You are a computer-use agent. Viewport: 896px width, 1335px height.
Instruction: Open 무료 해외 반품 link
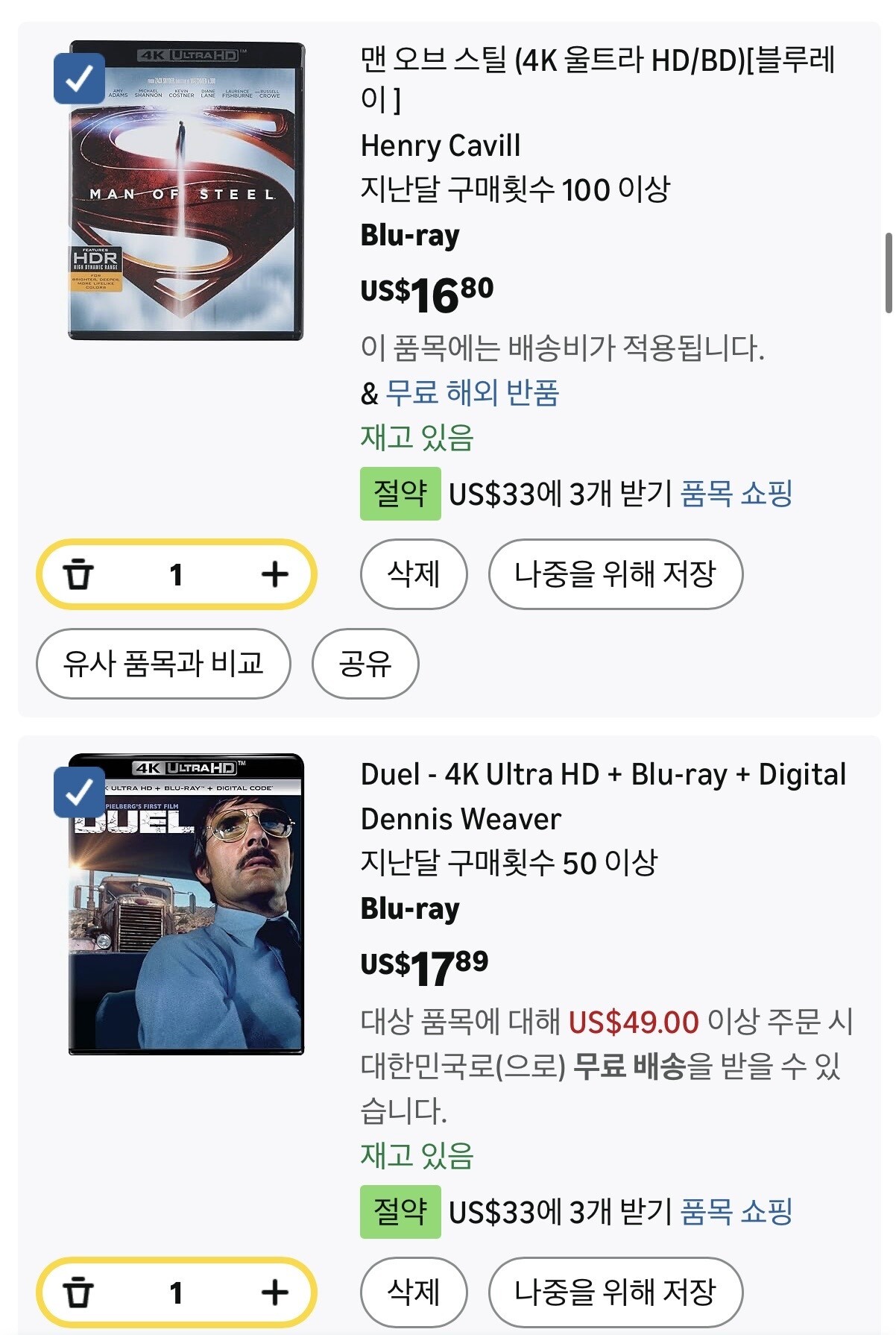pos(472,393)
